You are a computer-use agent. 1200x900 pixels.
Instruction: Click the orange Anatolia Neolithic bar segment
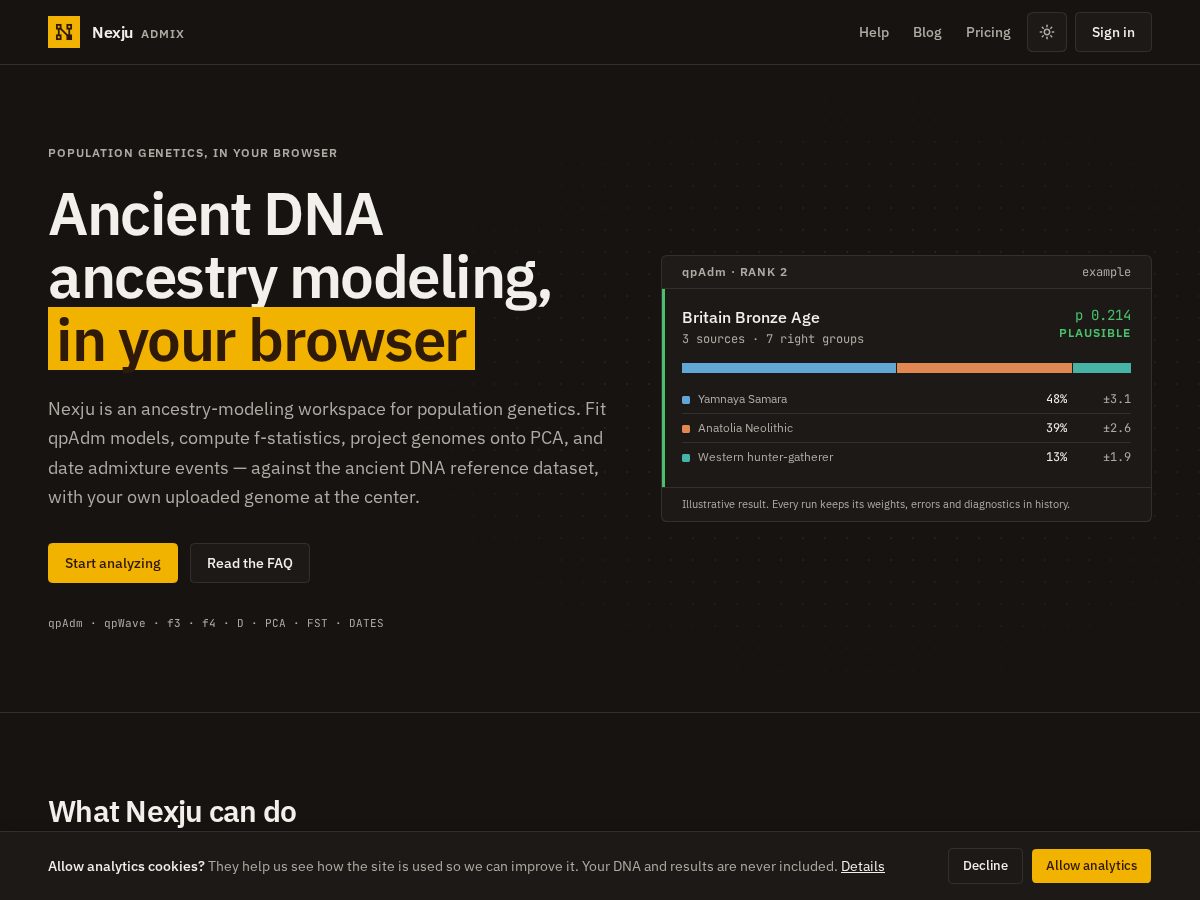click(985, 368)
